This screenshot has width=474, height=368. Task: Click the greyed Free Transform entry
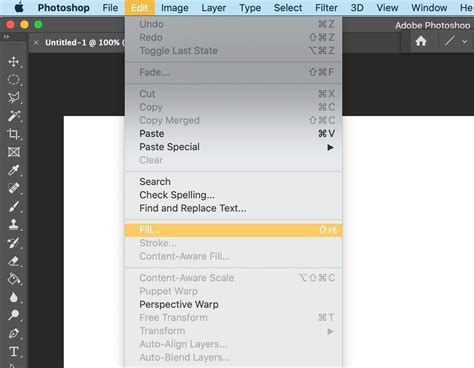(x=233, y=318)
